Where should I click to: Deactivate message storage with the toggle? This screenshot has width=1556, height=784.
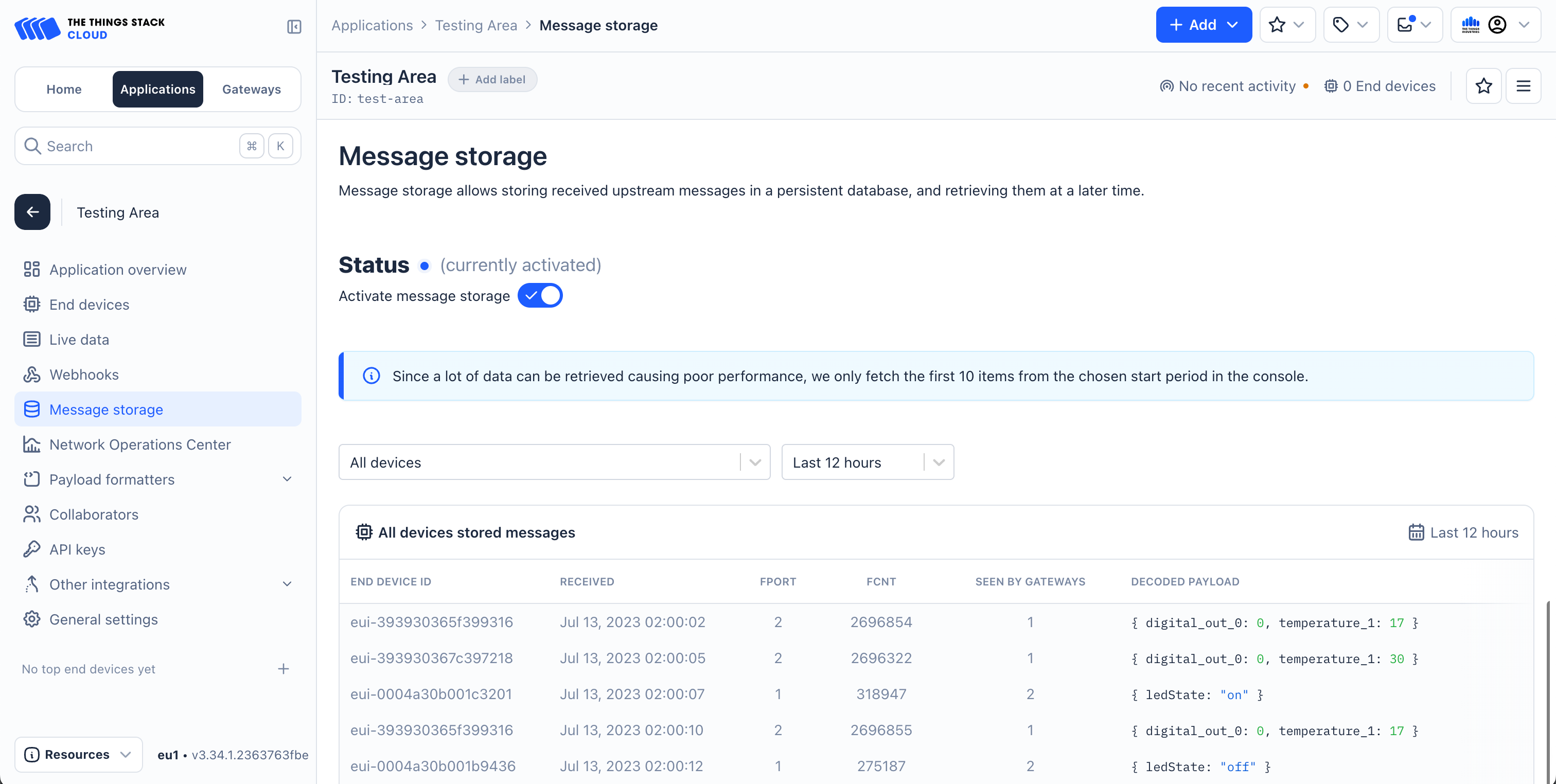[x=539, y=295]
